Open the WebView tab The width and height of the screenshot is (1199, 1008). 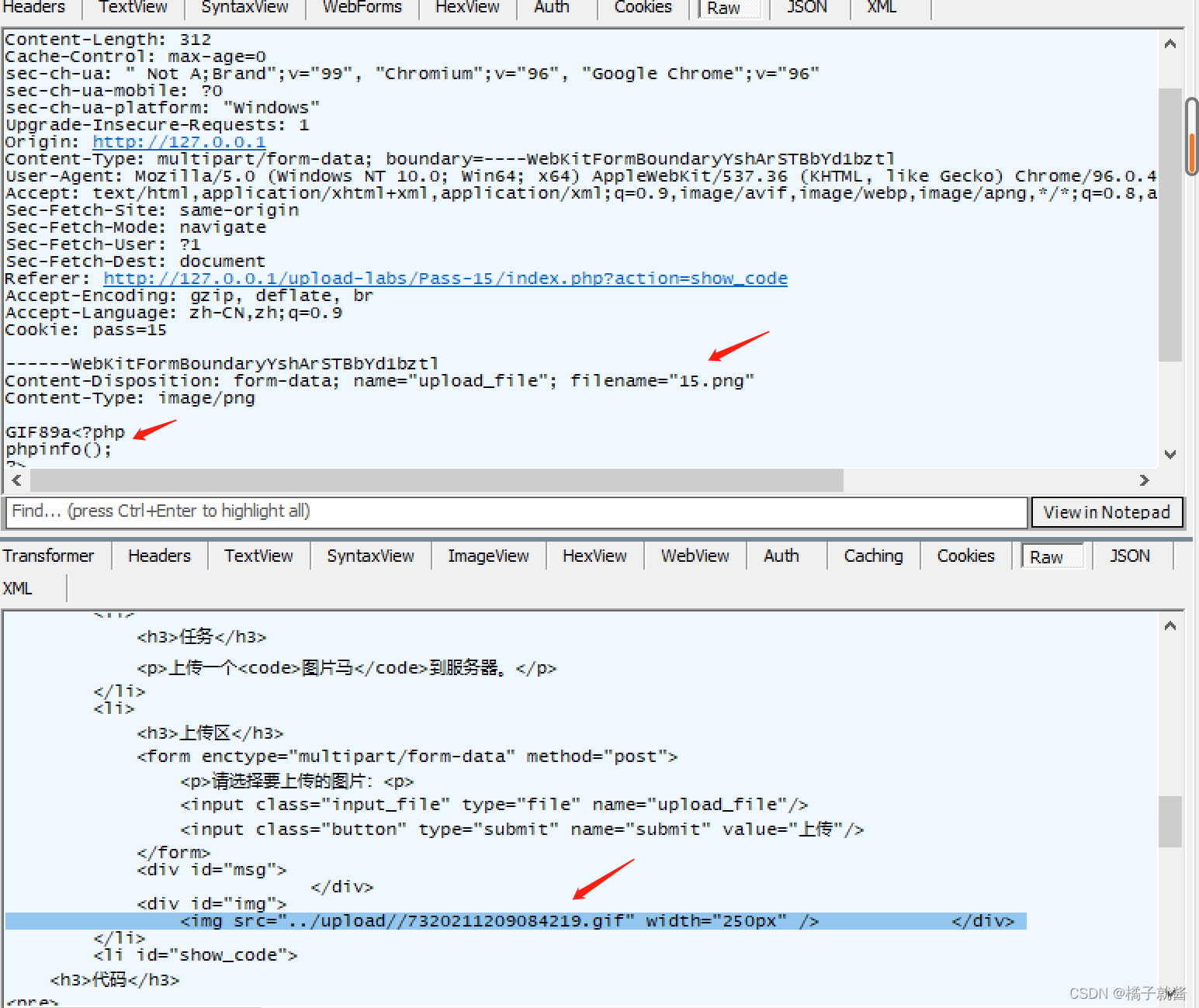click(x=695, y=556)
